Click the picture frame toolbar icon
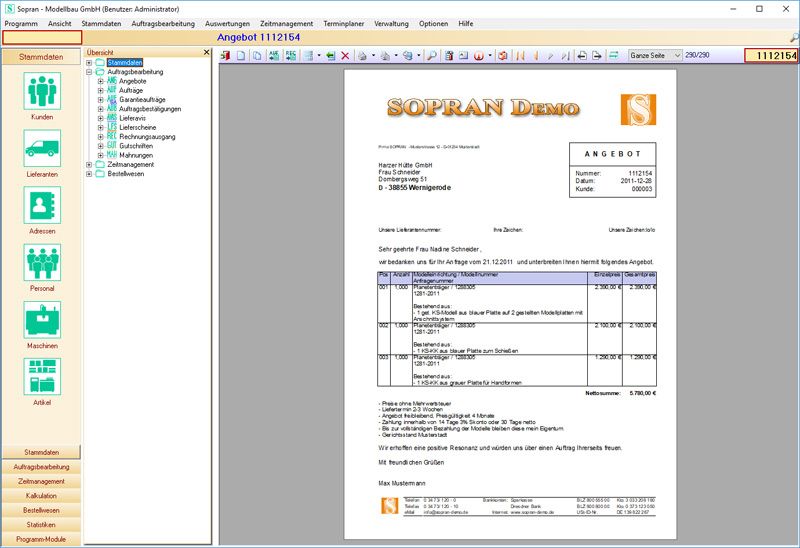The height and width of the screenshot is (548, 800). click(x=463, y=56)
